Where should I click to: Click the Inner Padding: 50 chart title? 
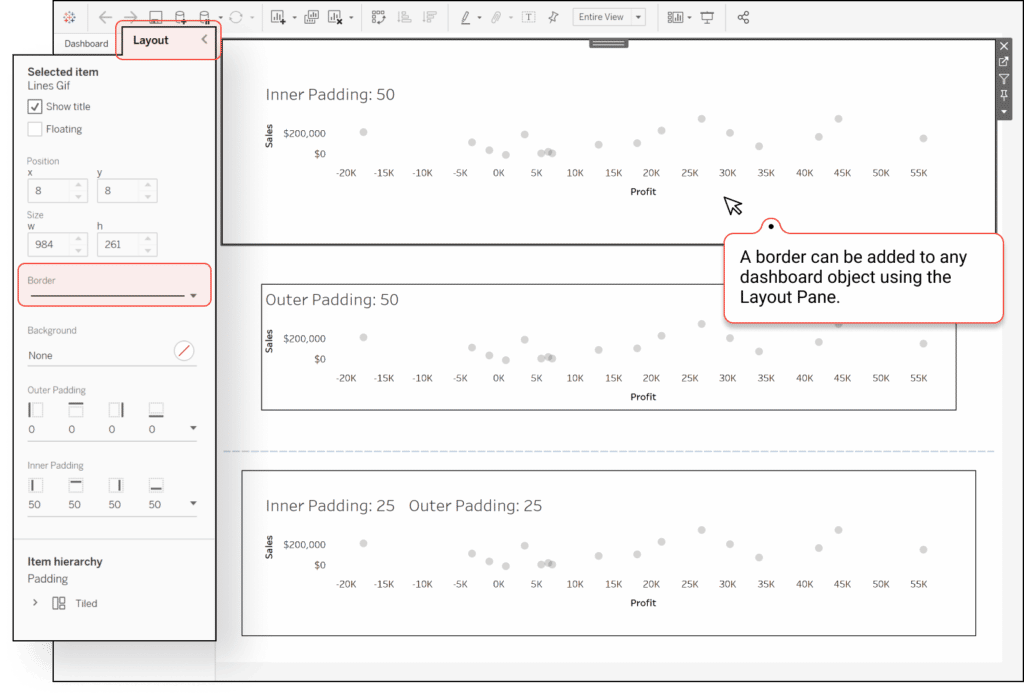click(x=330, y=95)
